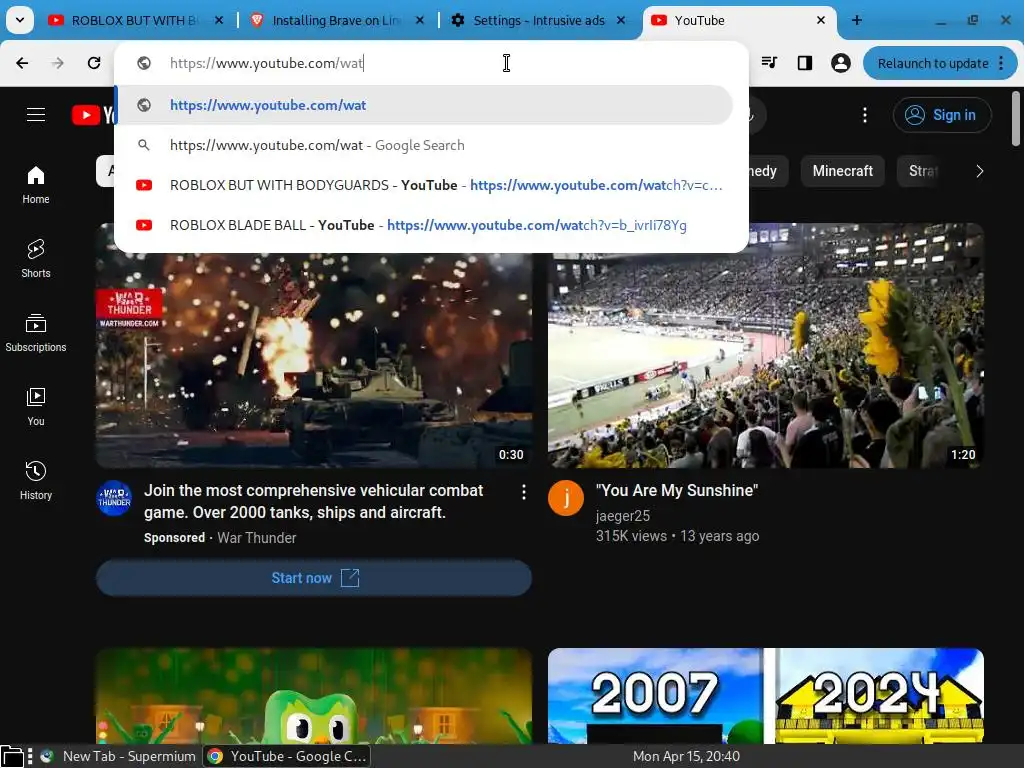Image resolution: width=1024 pixels, height=768 pixels.
Task: Open History in YouTube sidebar
Action: pyautogui.click(x=36, y=481)
